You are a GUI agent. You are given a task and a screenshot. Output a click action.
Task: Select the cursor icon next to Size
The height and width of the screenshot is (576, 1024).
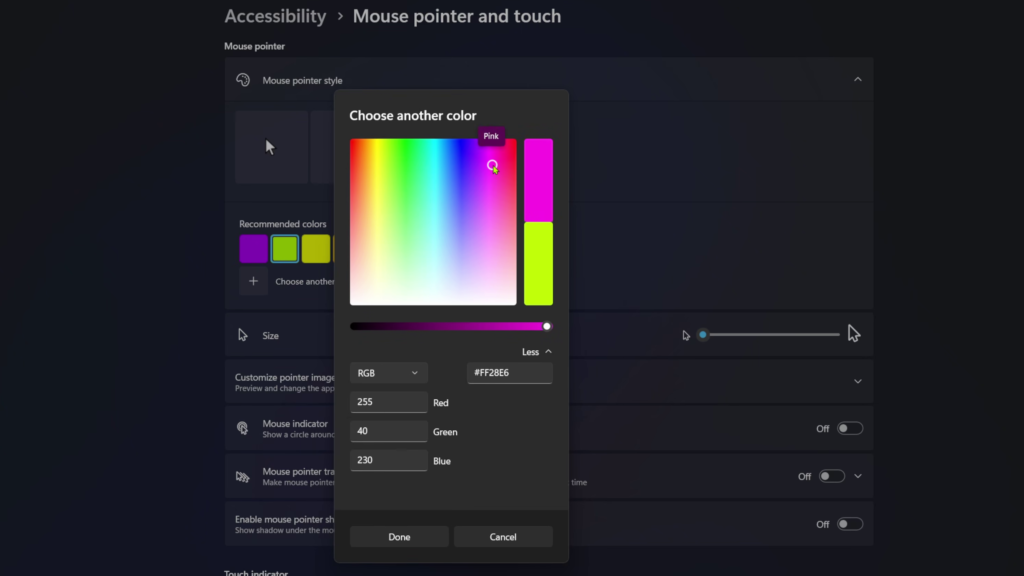tap(242, 334)
